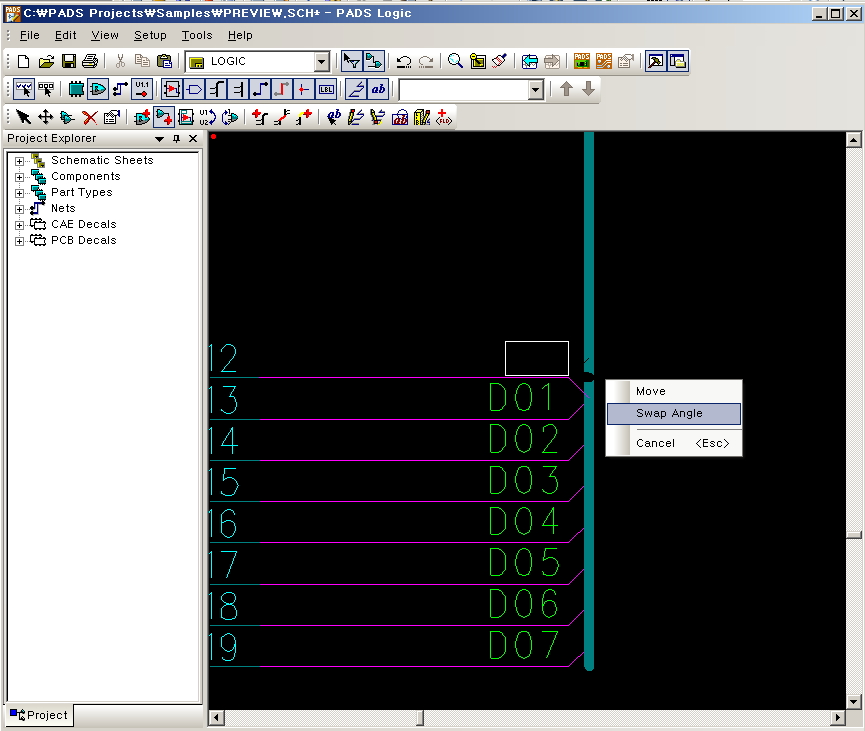Expand the Part Types tree node

(x=19, y=193)
